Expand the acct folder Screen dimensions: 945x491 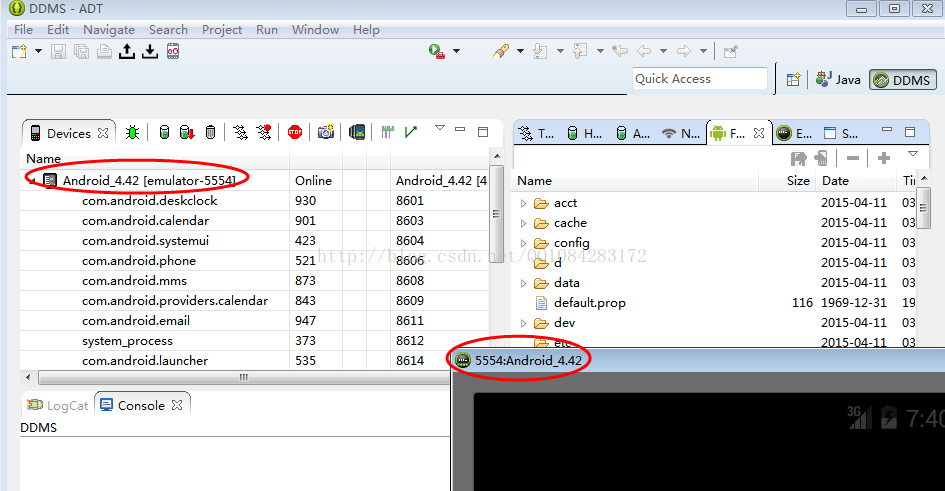[x=523, y=204]
